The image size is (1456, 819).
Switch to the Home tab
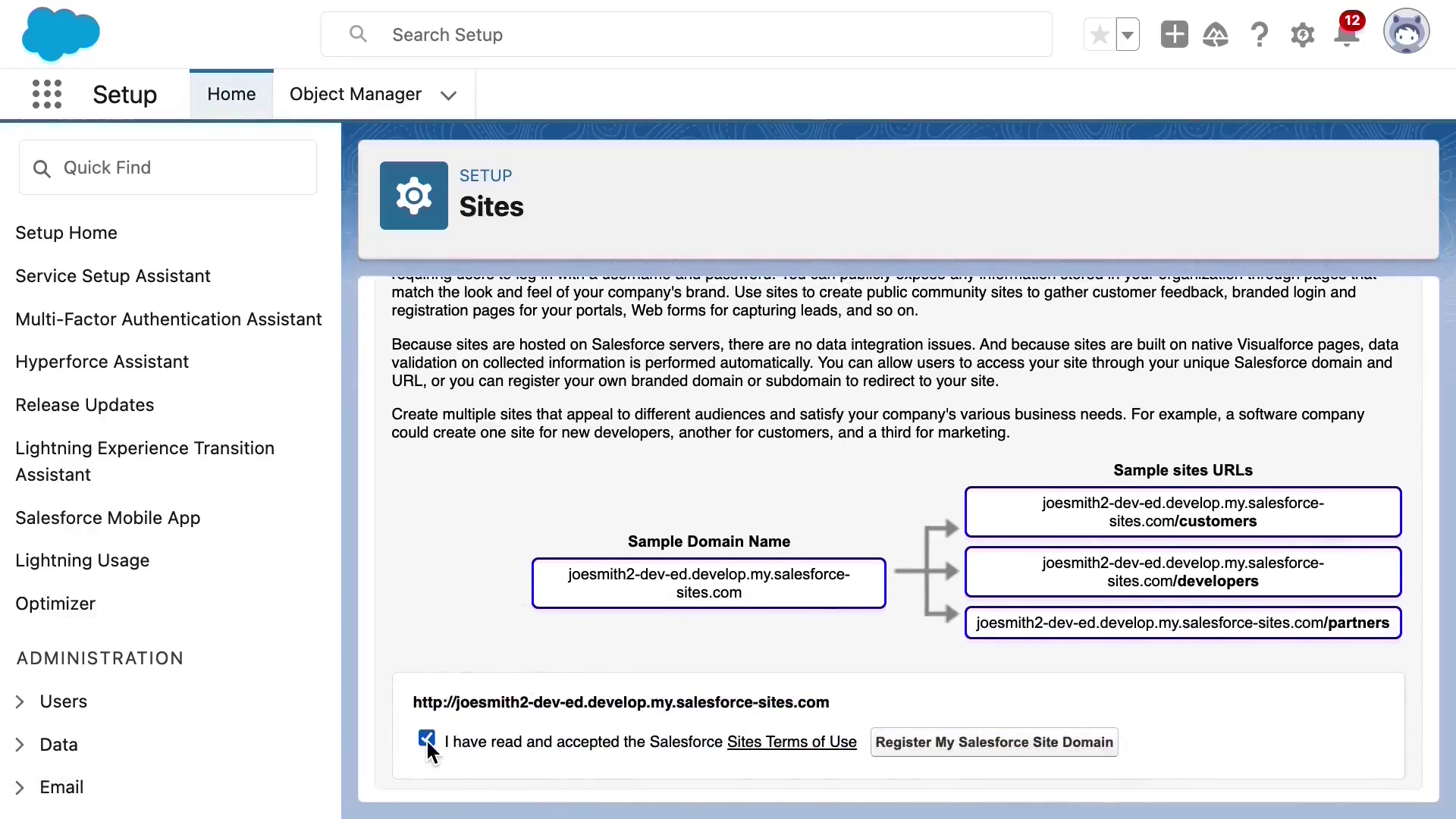(231, 94)
